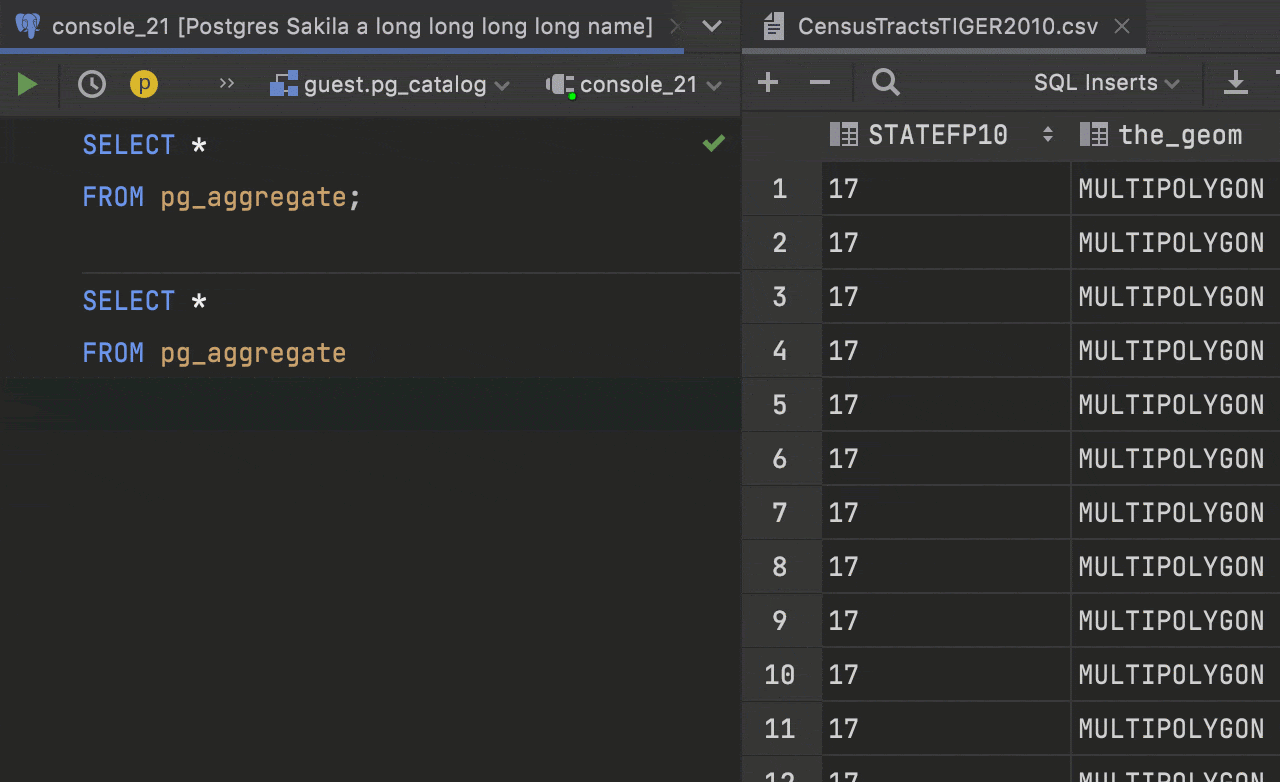Viewport: 1280px width, 782px height.
Task: Show the hidden editor tabs list chevron
Action: click(712, 26)
